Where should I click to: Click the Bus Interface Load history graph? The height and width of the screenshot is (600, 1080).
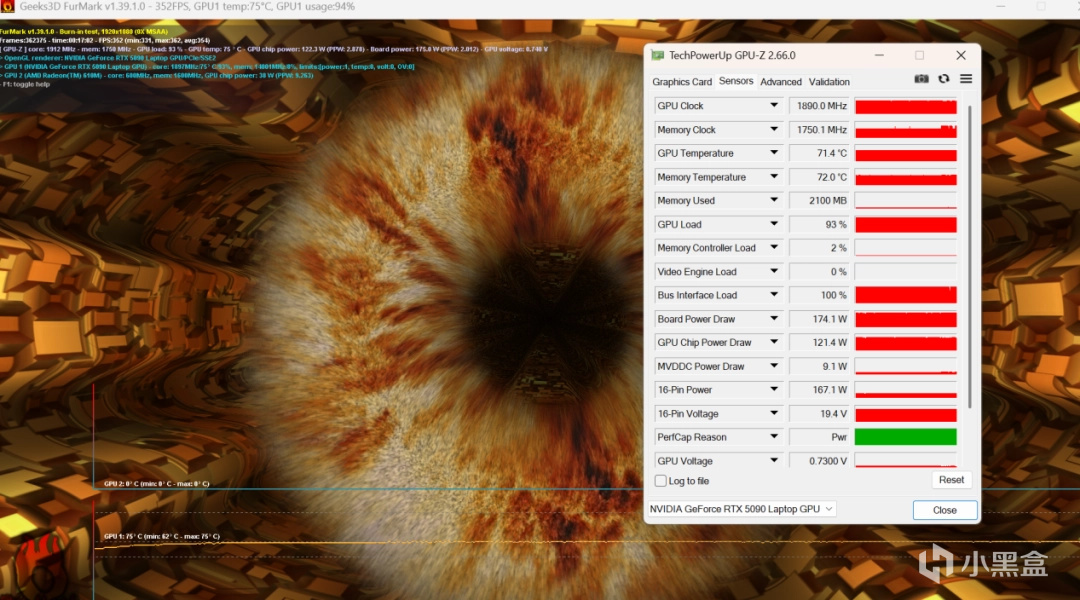906,295
